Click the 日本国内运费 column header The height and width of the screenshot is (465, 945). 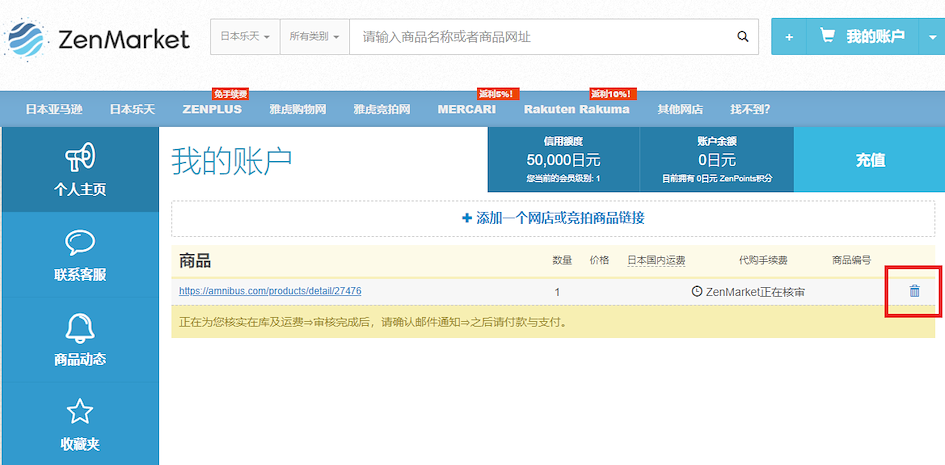coord(656,261)
